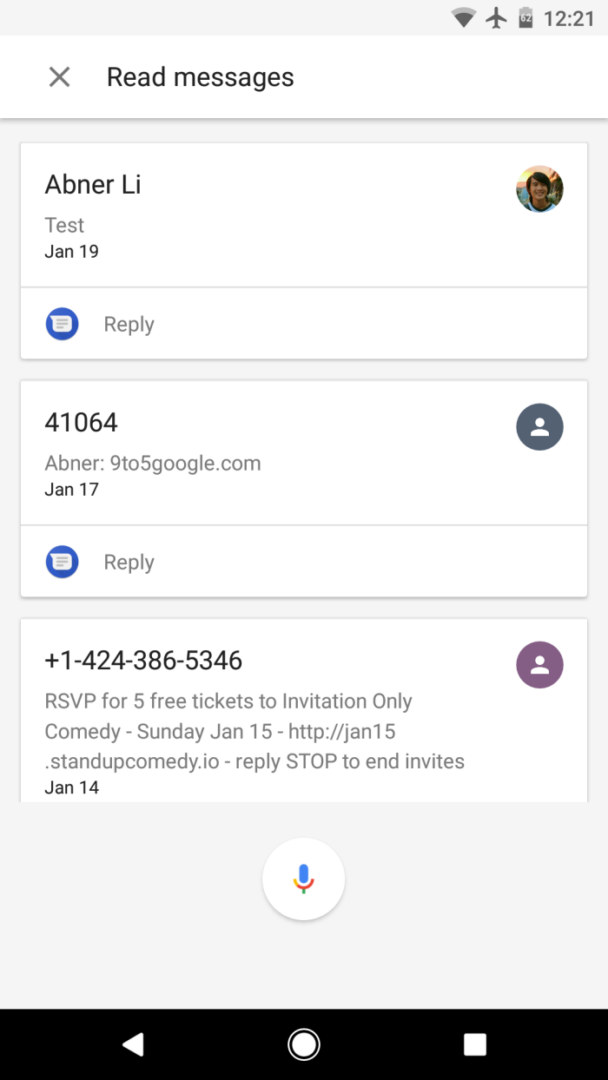Close the Read messages screen
Image resolution: width=608 pixels, height=1080 pixels.
point(59,77)
